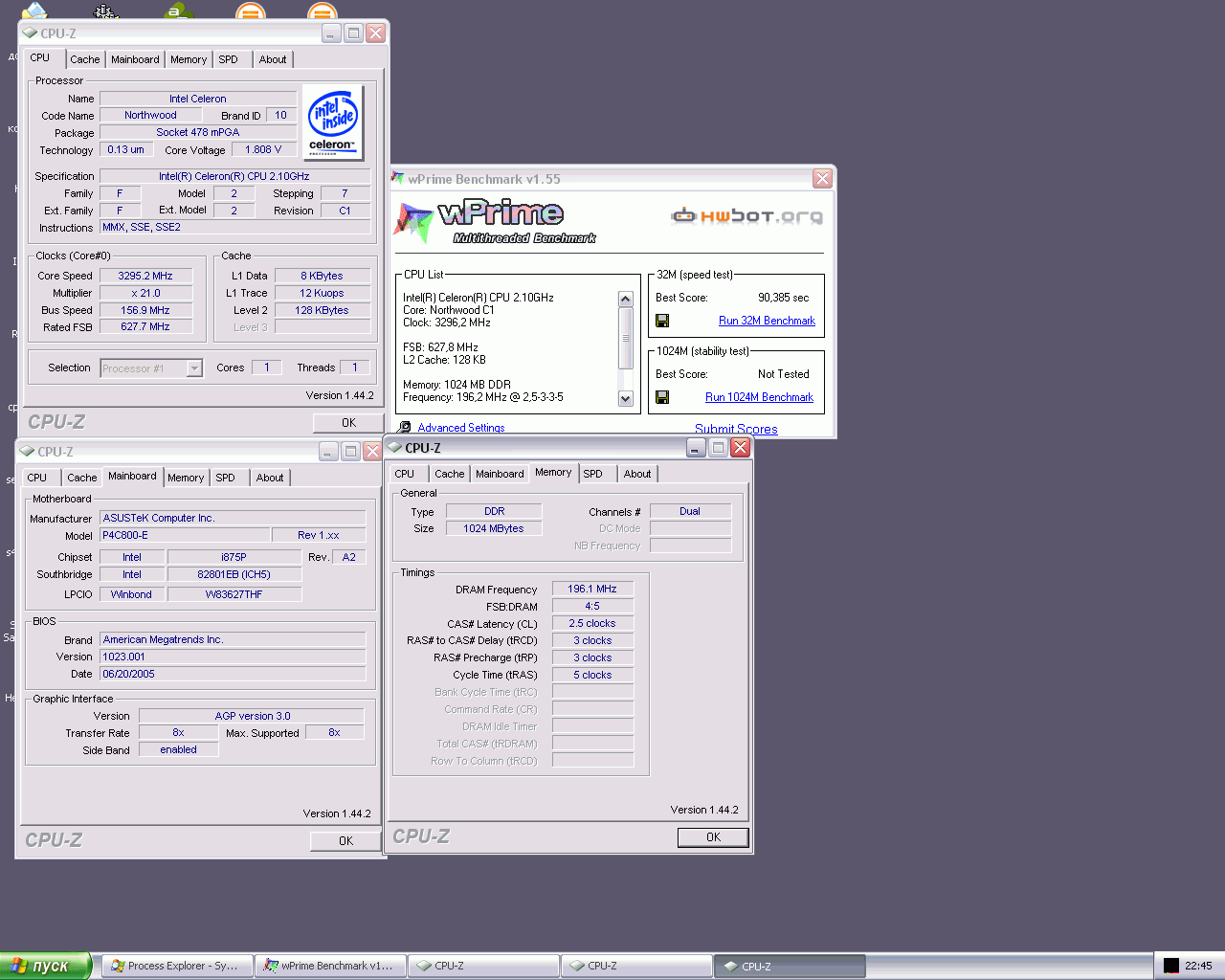Open the Advanced Settings link
The height and width of the screenshot is (980, 1225).
point(461,428)
